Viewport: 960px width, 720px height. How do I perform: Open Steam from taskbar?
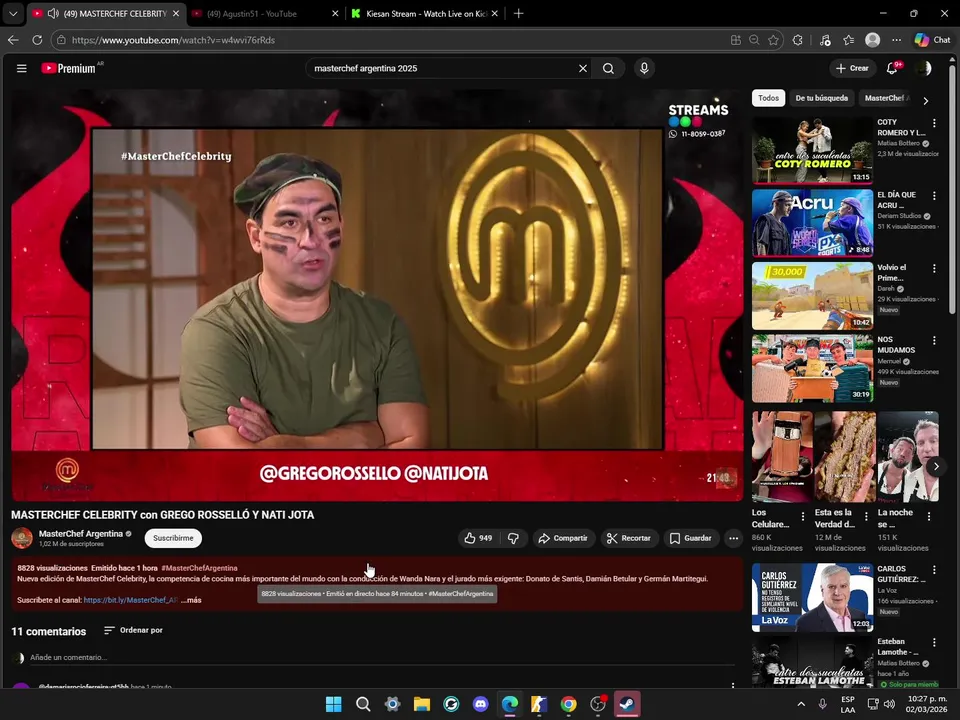pyautogui.click(x=627, y=704)
